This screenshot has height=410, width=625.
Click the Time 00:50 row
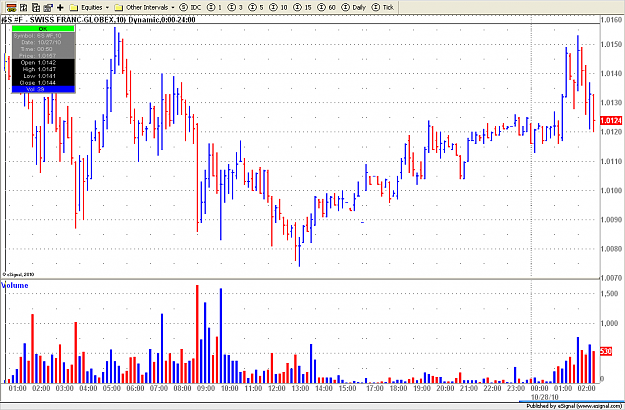coord(43,49)
